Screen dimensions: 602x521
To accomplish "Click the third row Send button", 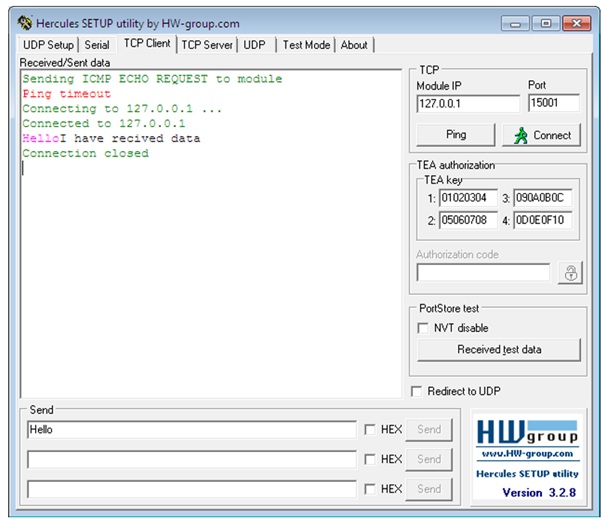I will 429,489.
